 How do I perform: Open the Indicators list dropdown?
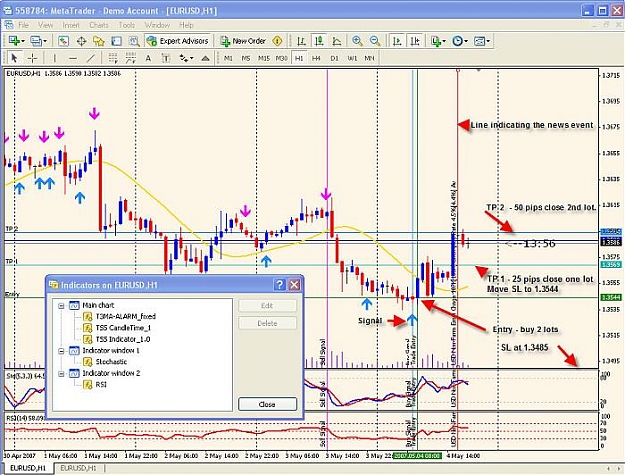[438, 41]
